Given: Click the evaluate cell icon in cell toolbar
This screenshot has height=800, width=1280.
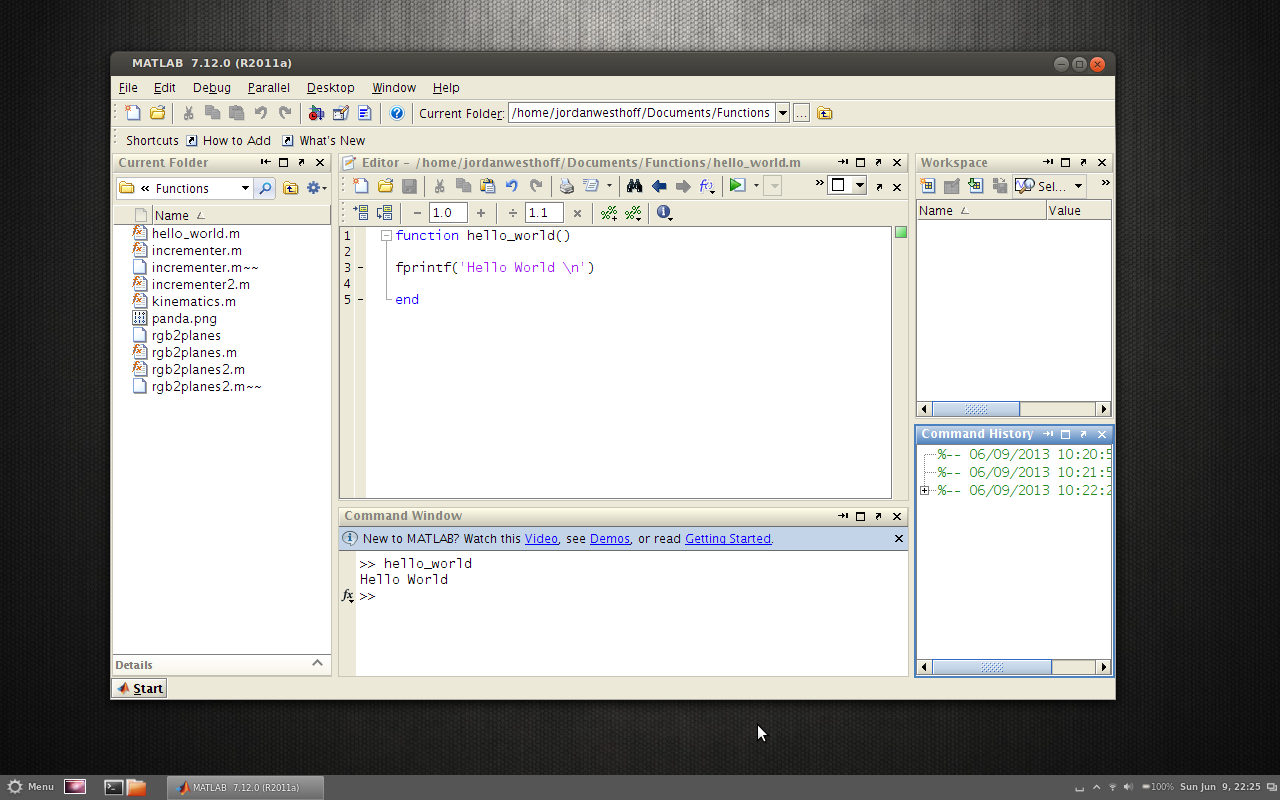Looking at the screenshot, I should point(360,213).
